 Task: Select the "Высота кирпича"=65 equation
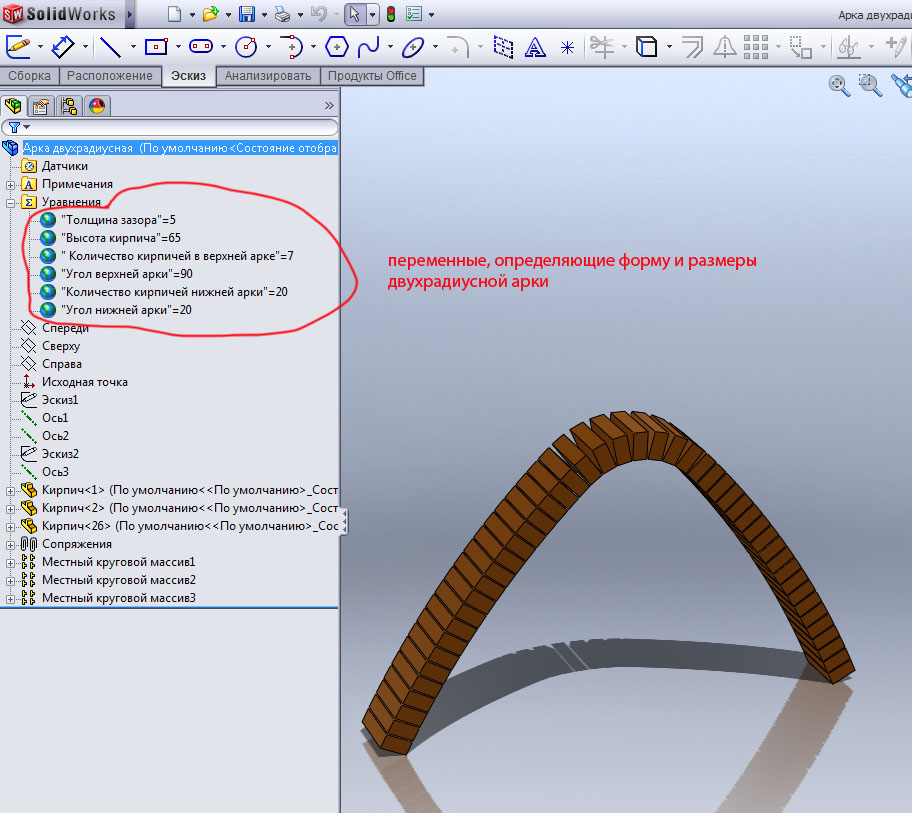pos(120,238)
